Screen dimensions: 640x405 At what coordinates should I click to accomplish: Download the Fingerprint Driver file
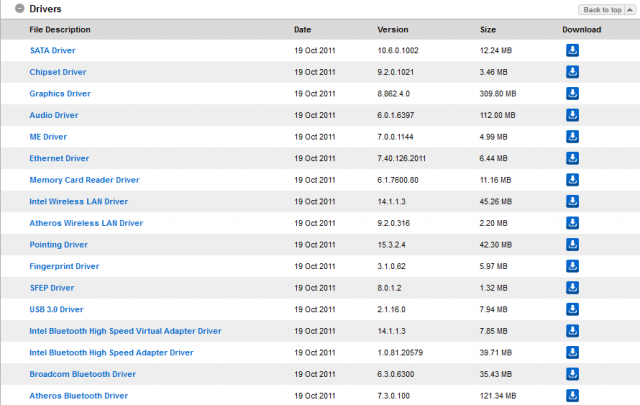(x=572, y=266)
